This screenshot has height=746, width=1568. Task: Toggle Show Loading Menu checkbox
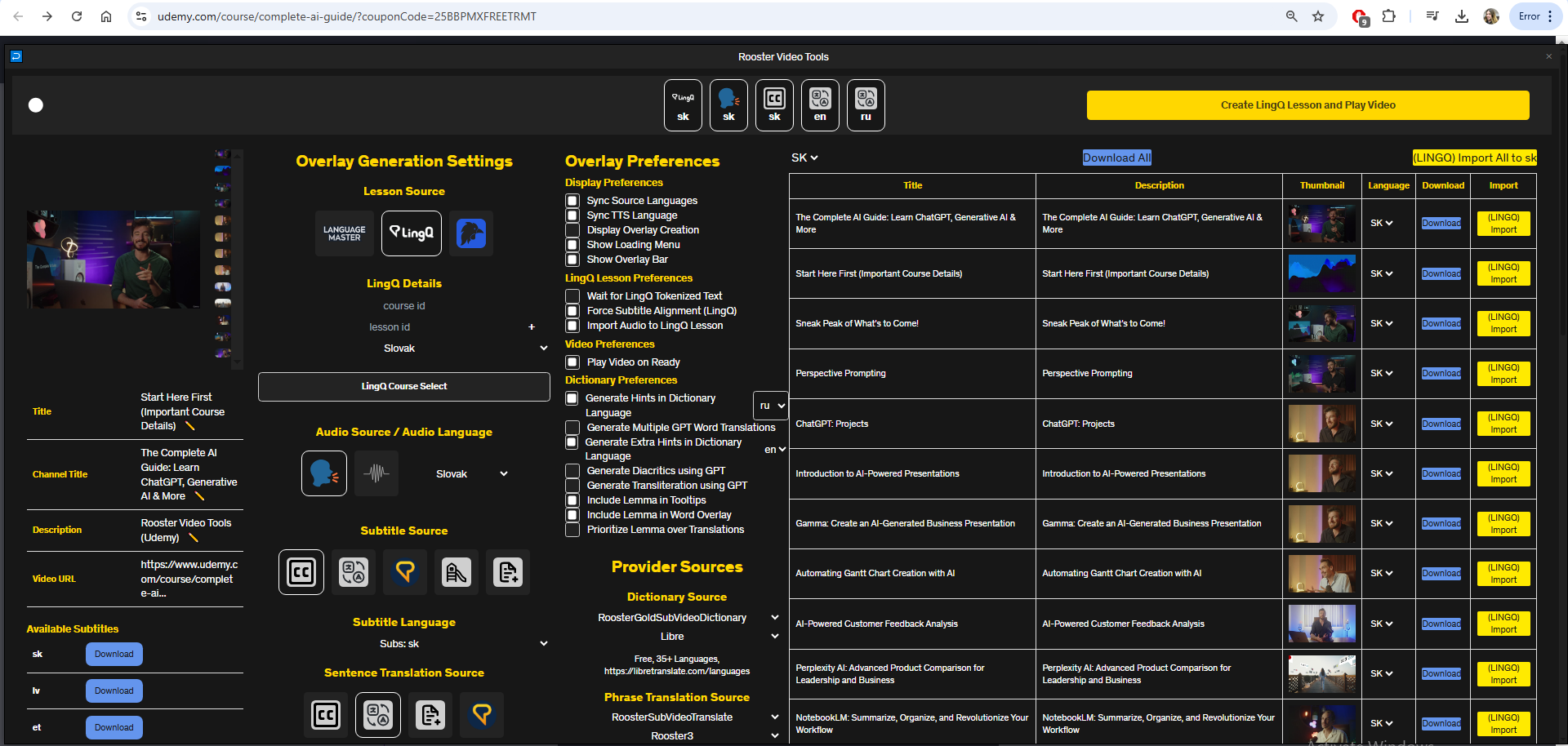pos(572,245)
